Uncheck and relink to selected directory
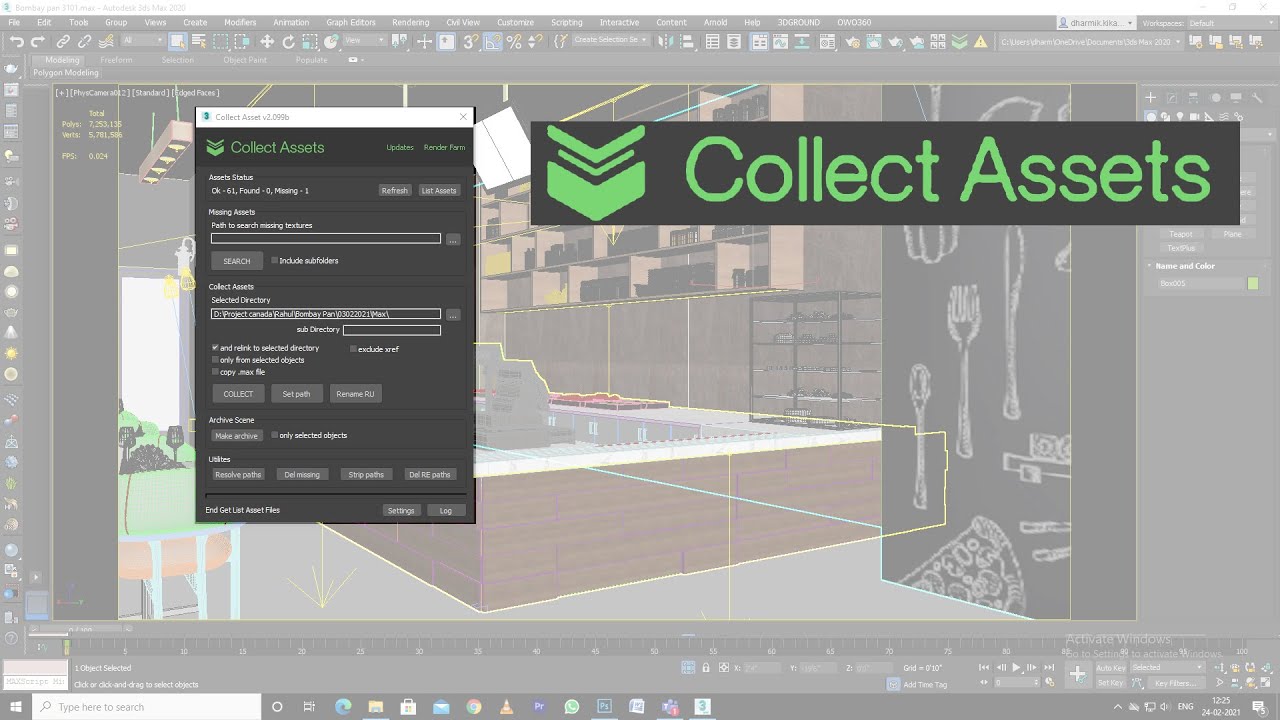Image resolution: width=1280 pixels, height=720 pixels. point(216,348)
